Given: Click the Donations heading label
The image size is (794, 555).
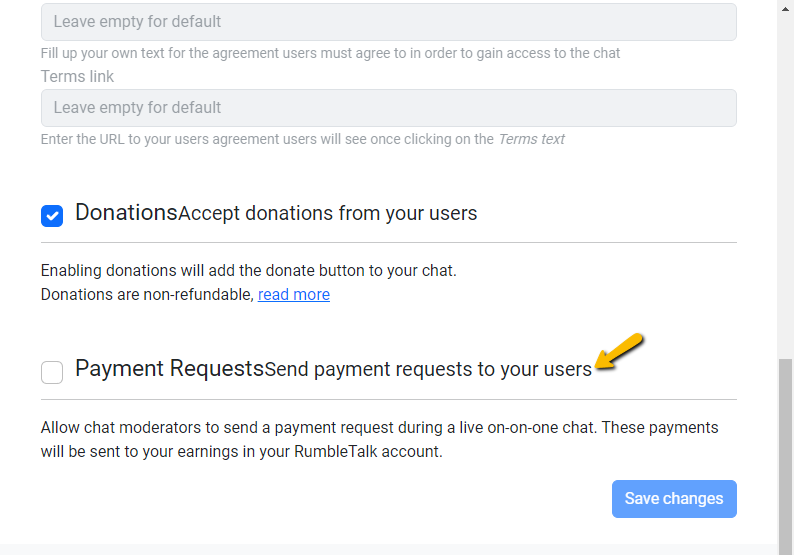Looking at the screenshot, I should [126, 212].
